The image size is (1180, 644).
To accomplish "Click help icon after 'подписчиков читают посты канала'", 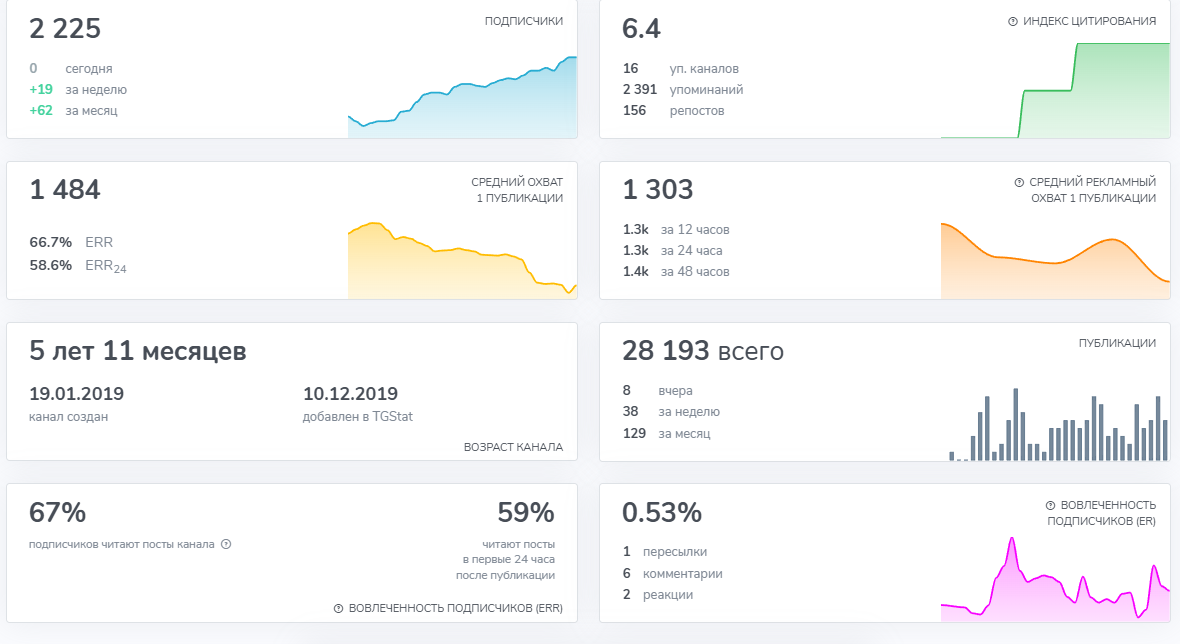I will [226, 545].
